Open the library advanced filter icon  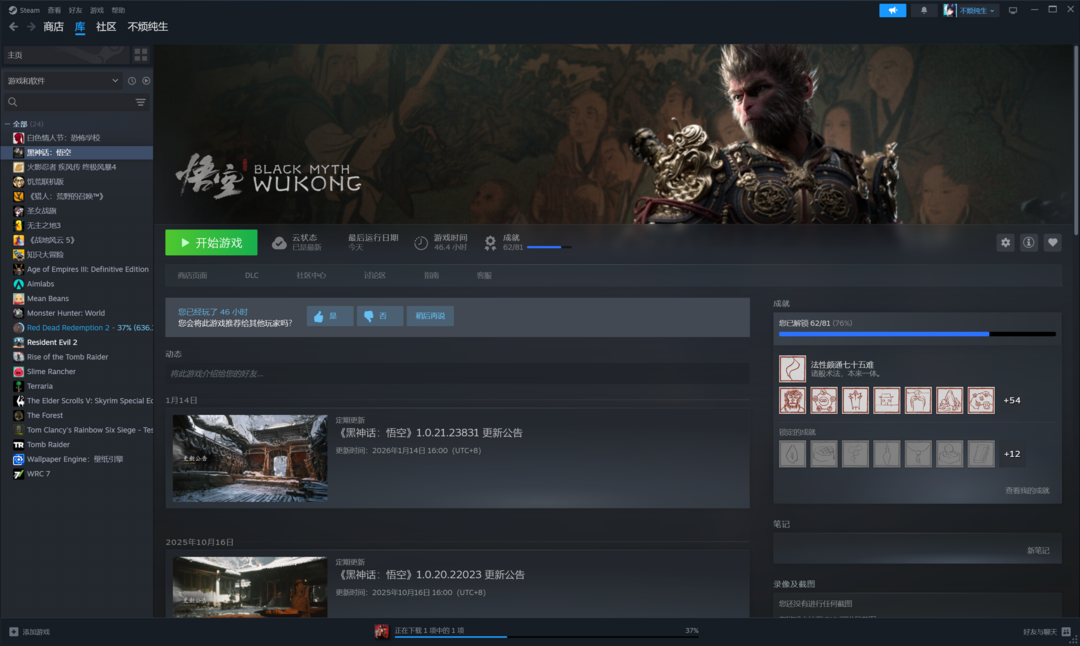140,102
